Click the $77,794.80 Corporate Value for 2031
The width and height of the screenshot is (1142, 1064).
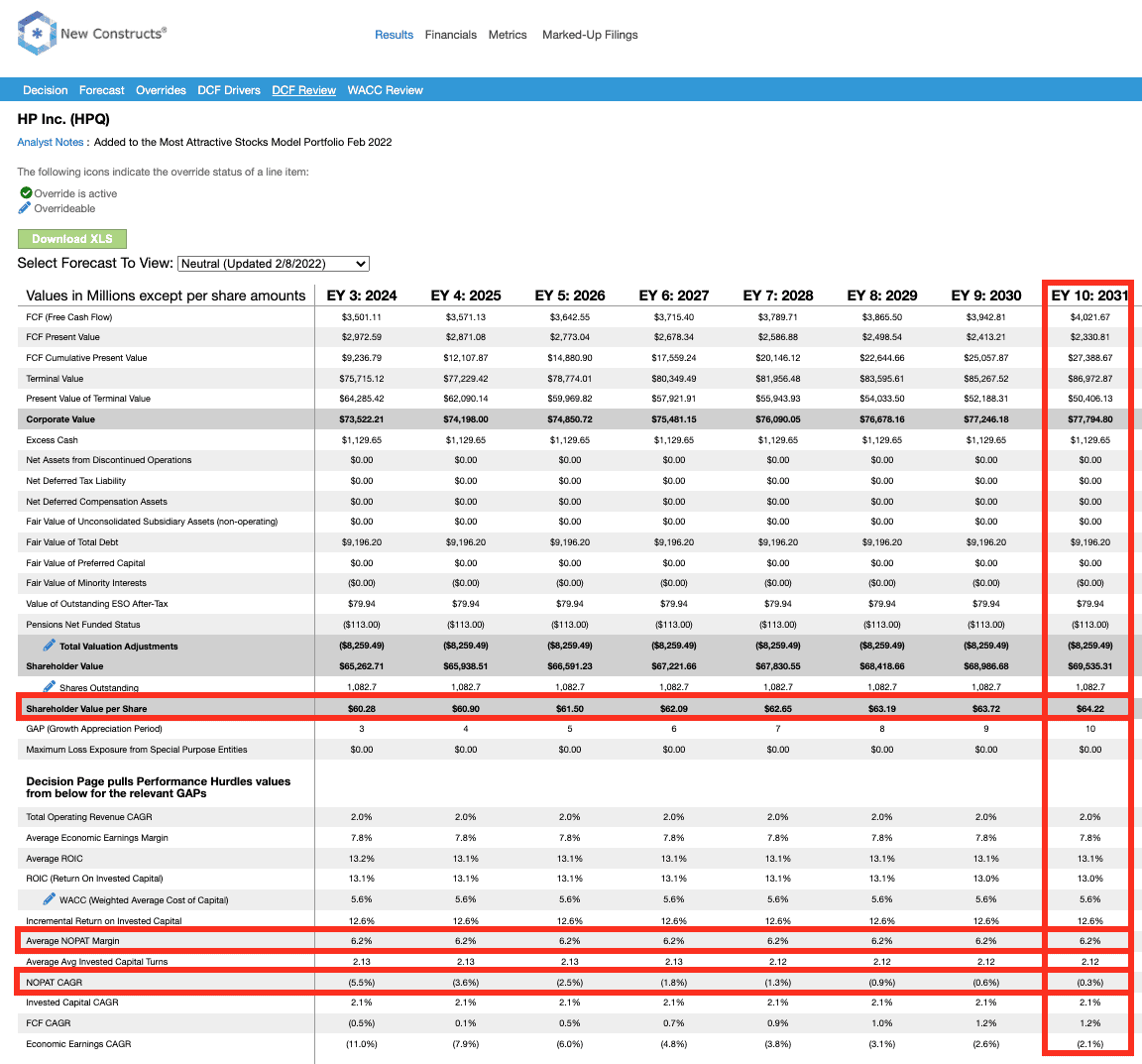[1090, 419]
